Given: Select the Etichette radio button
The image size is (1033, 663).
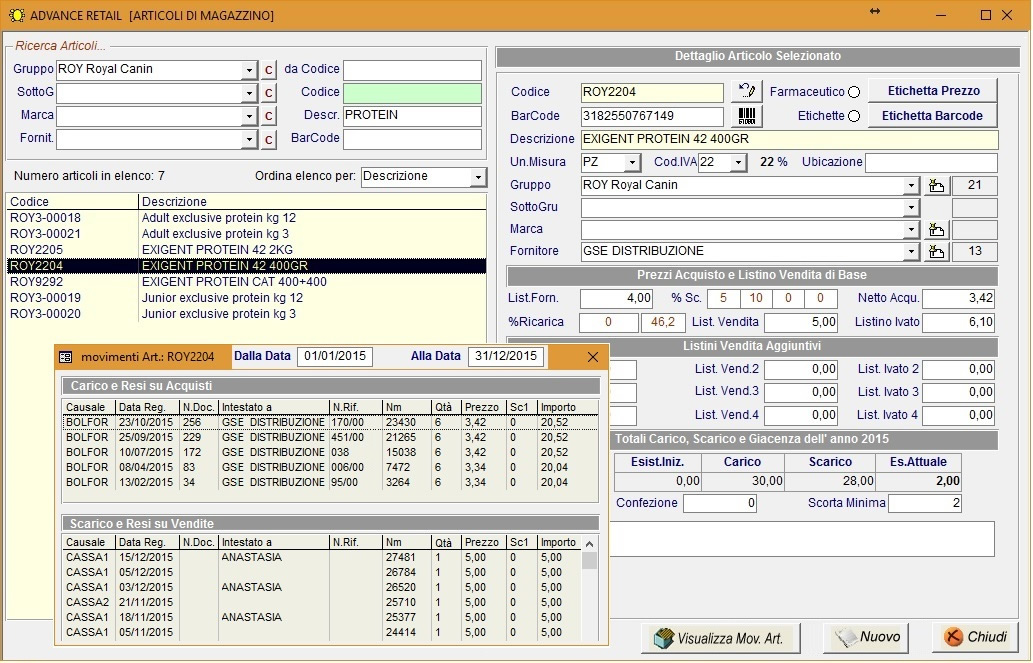Looking at the screenshot, I should click(x=854, y=117).
